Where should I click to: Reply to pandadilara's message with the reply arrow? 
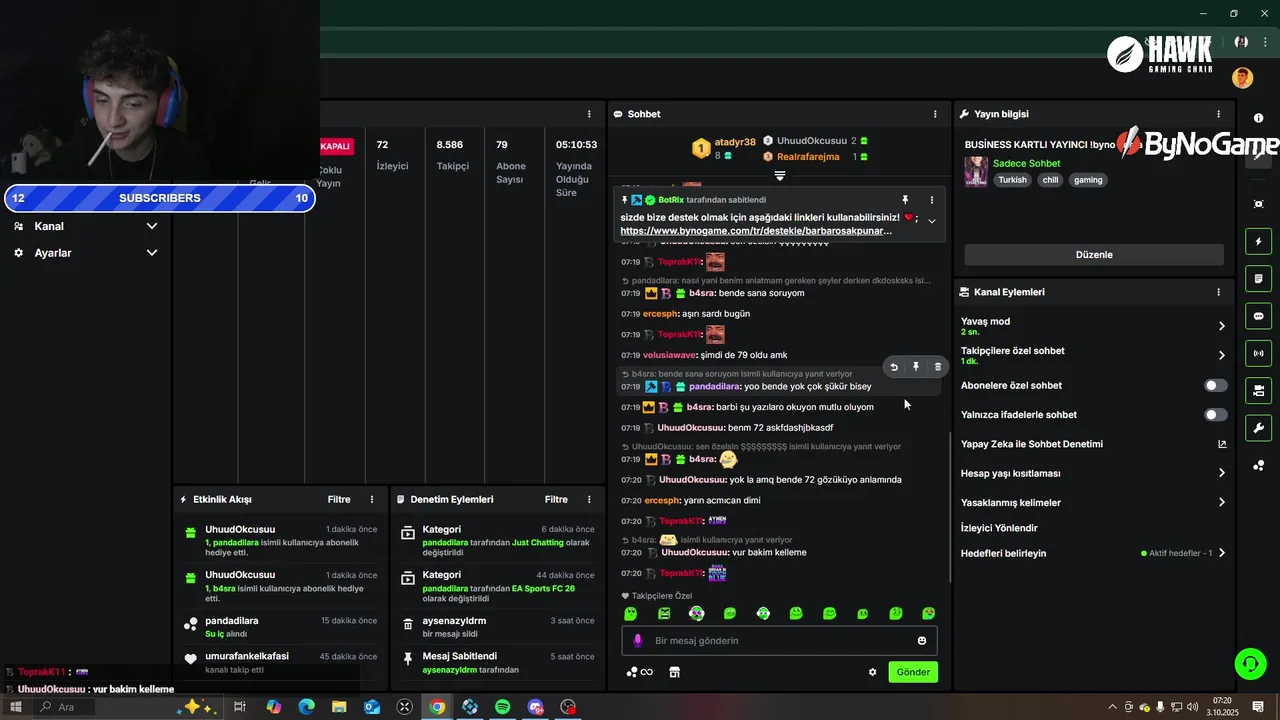894,367
